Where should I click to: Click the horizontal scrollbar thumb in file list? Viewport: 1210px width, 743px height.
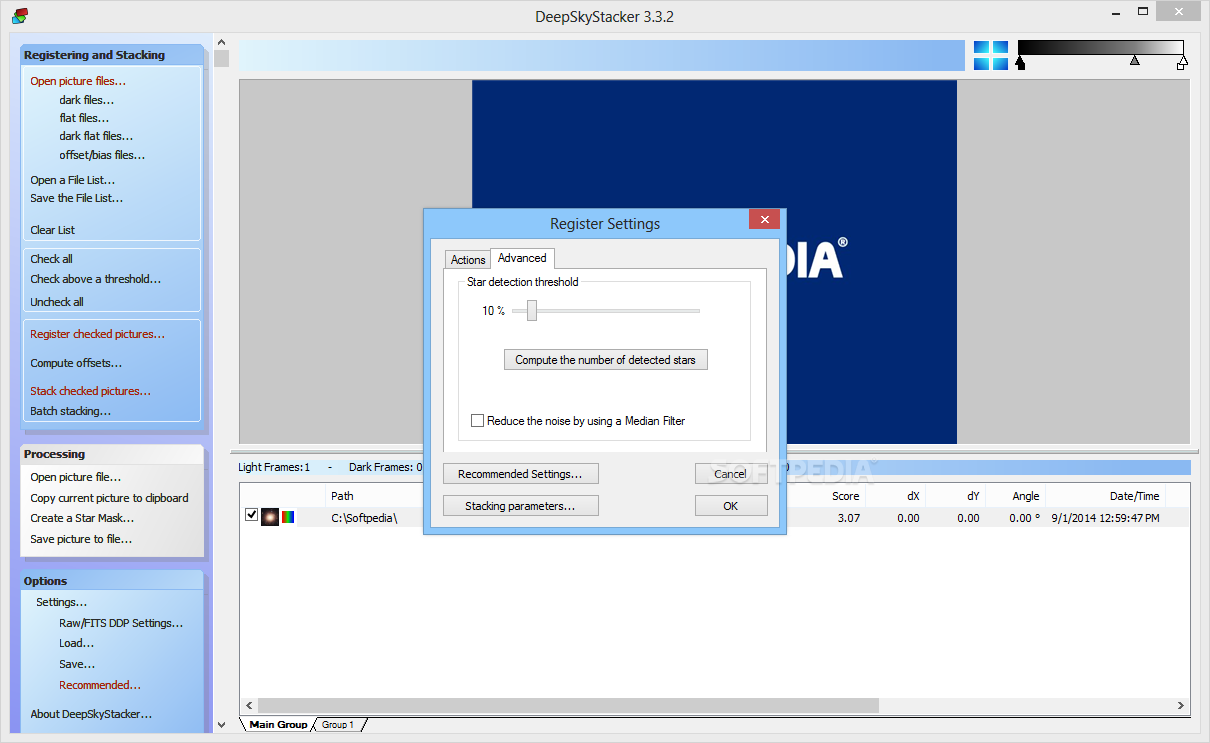568,705
